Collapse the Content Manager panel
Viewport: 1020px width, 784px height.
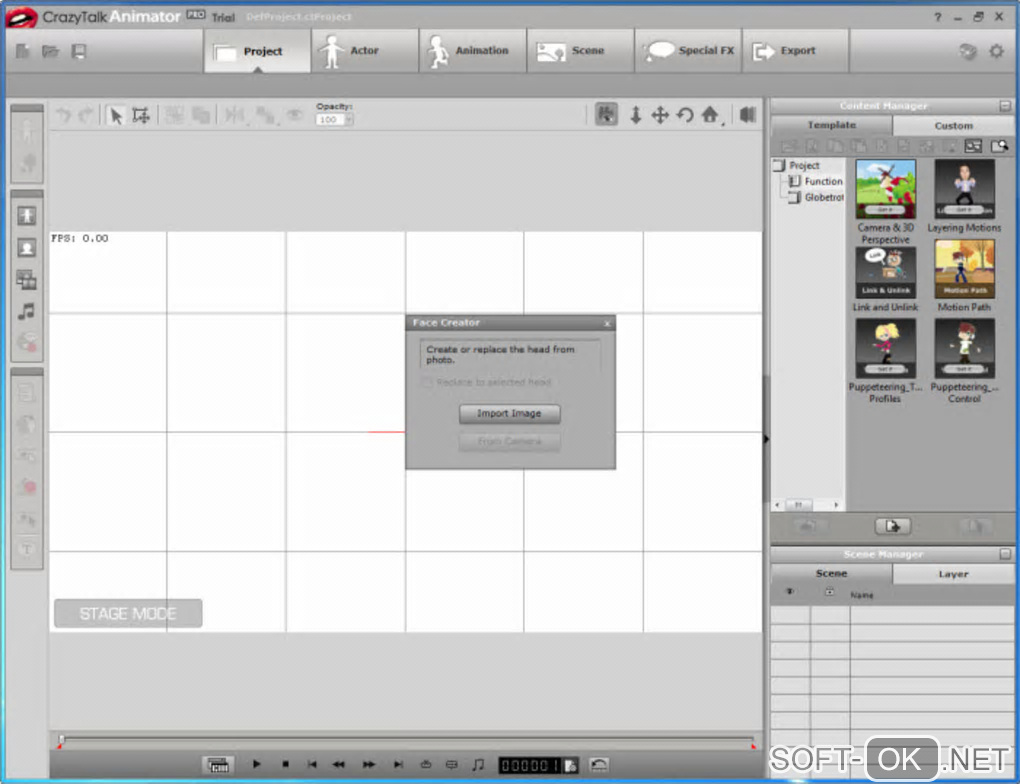coord(1005,105)
